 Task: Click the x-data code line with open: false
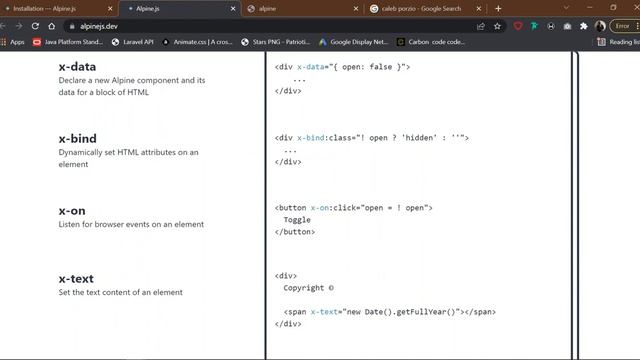[342, 67]
